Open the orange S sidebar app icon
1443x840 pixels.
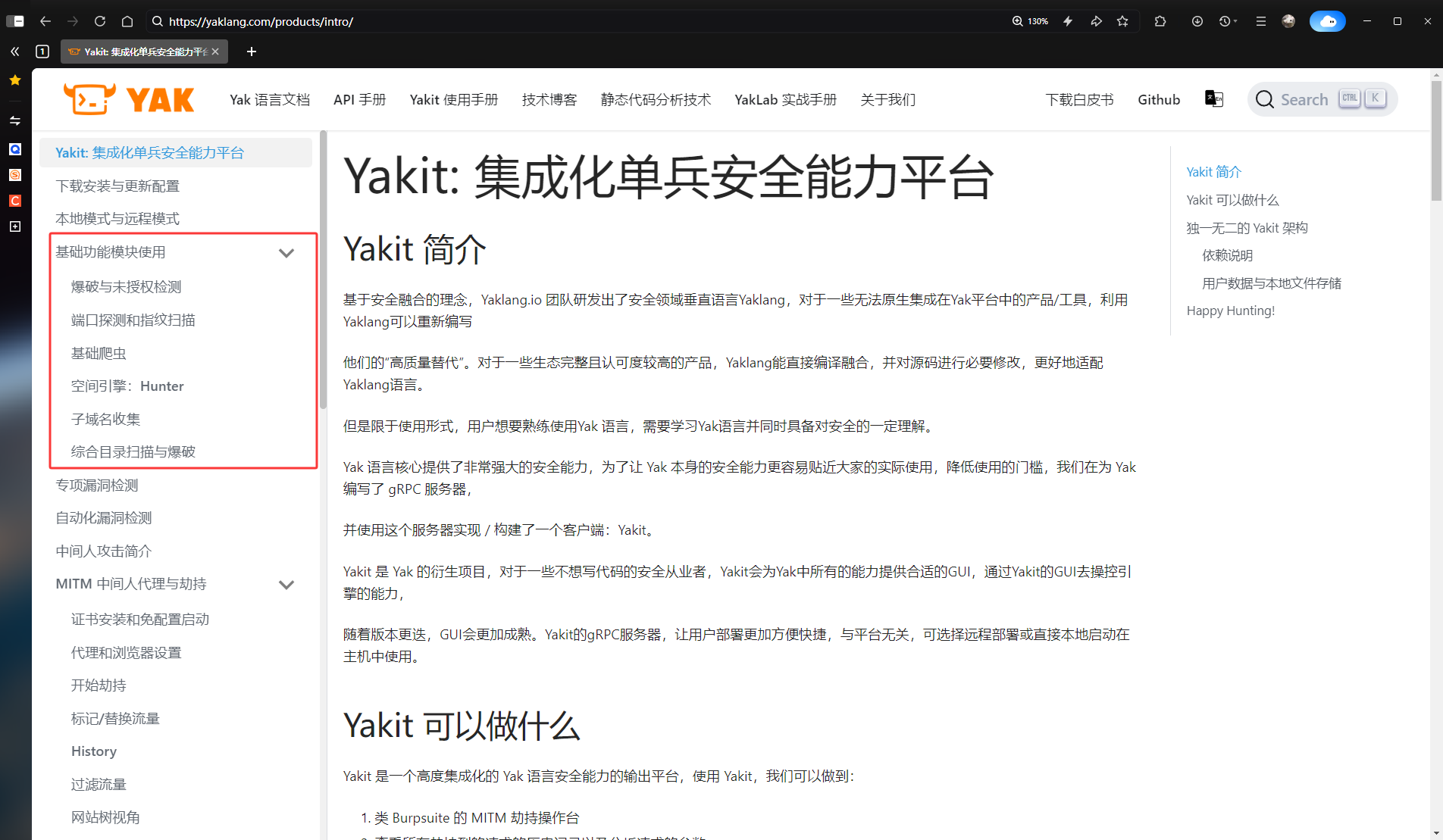(x=15, y=175)
